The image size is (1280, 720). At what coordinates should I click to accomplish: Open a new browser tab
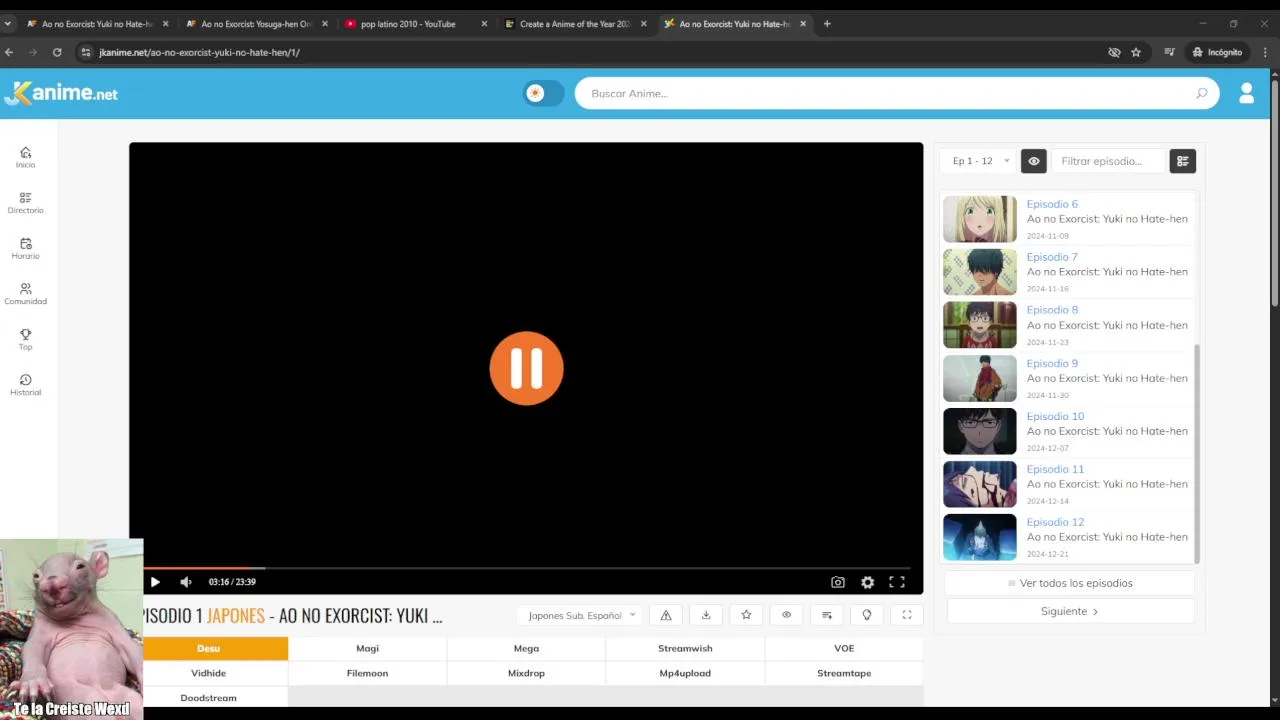827,24
